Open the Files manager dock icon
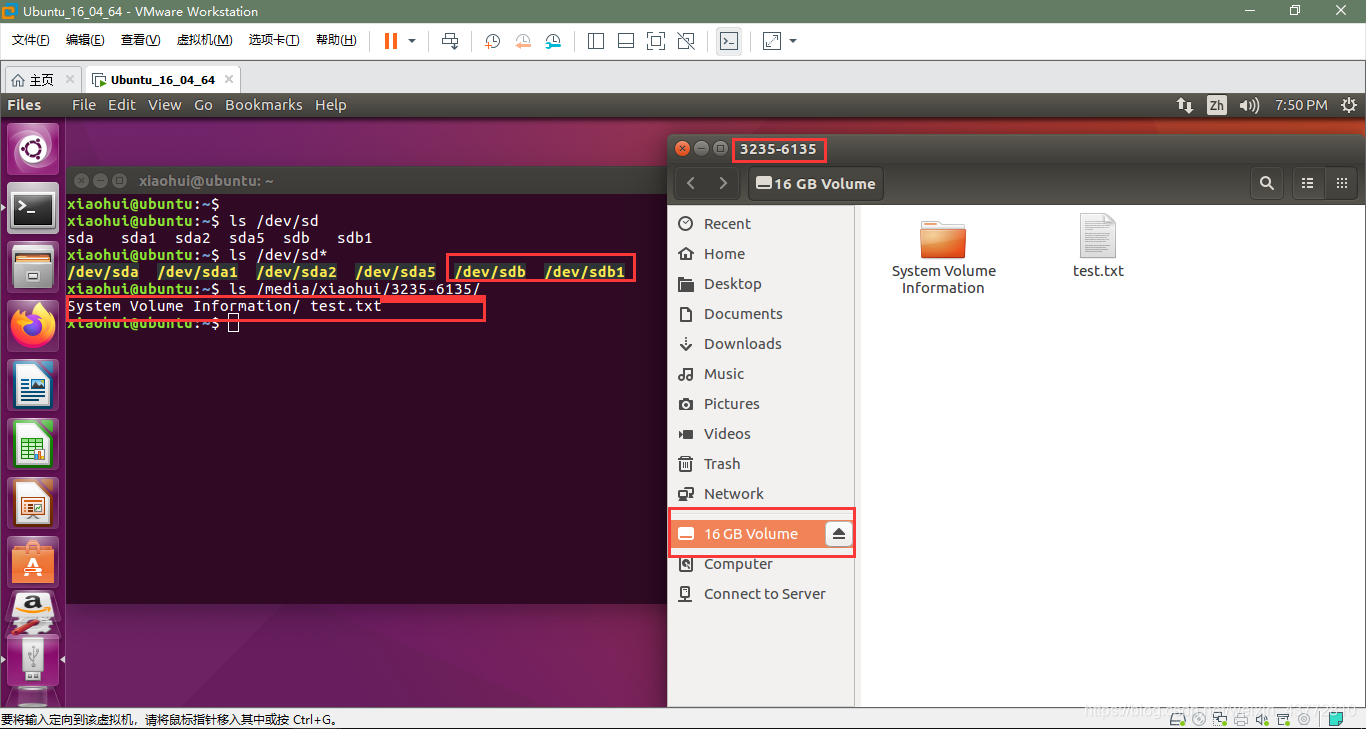This screenshot has width=1366, height=729. click(x=34, y=268)
